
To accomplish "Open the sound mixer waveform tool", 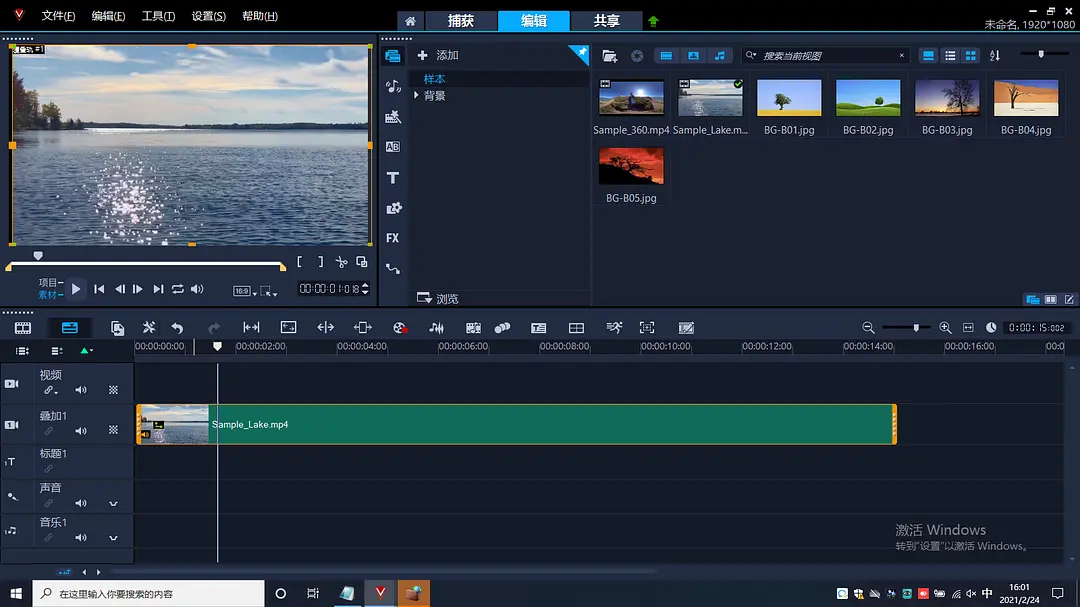I will (436, 327).
